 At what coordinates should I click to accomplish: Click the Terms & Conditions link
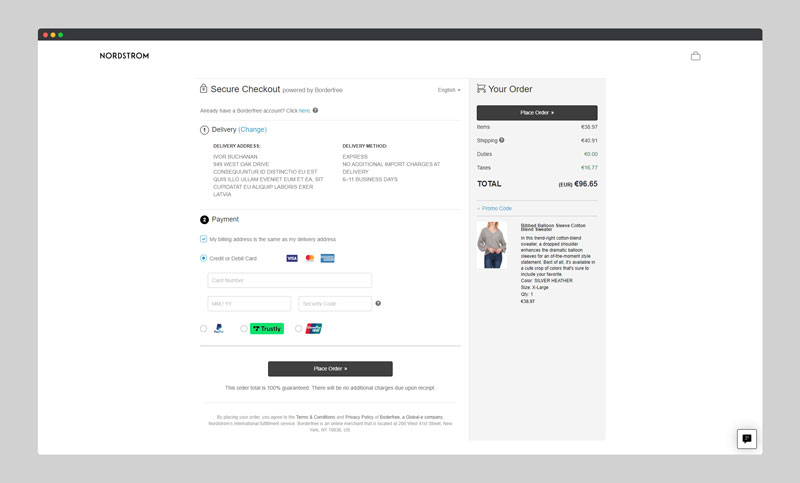[315, 417]
